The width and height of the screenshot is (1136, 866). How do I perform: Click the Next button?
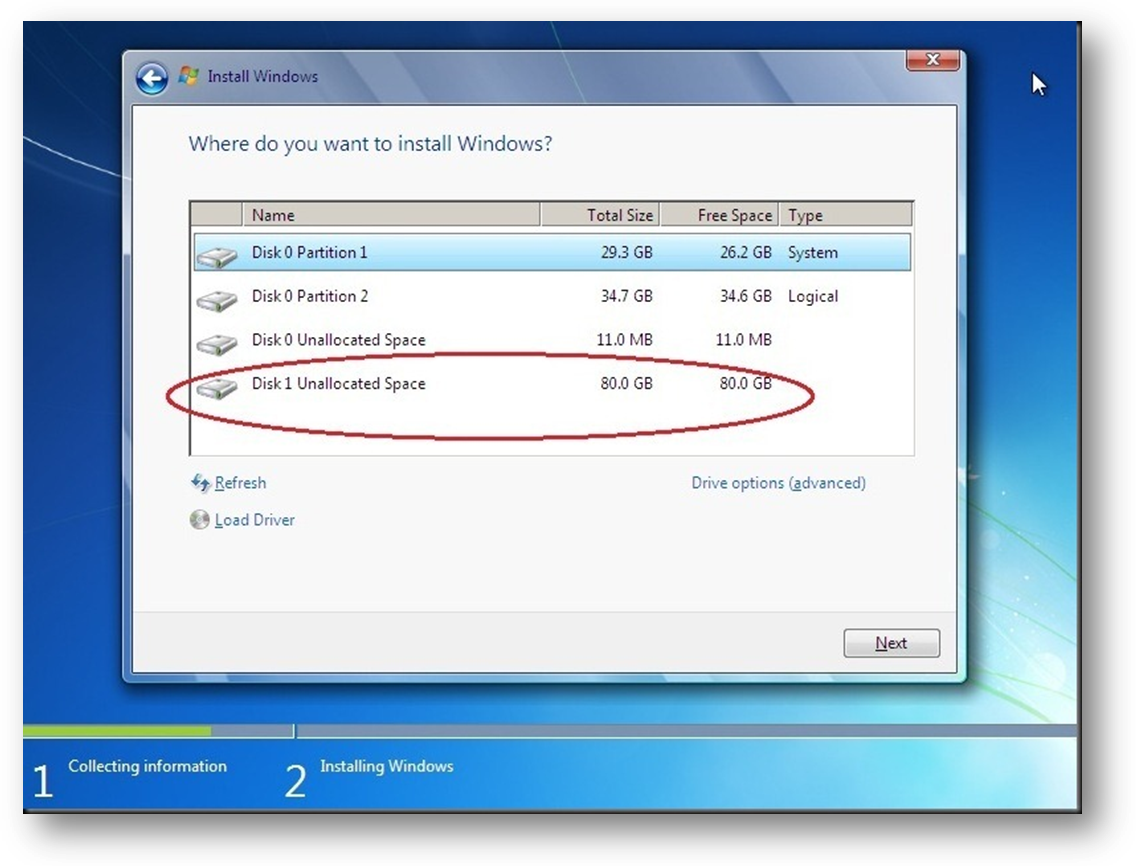(891, 643)
